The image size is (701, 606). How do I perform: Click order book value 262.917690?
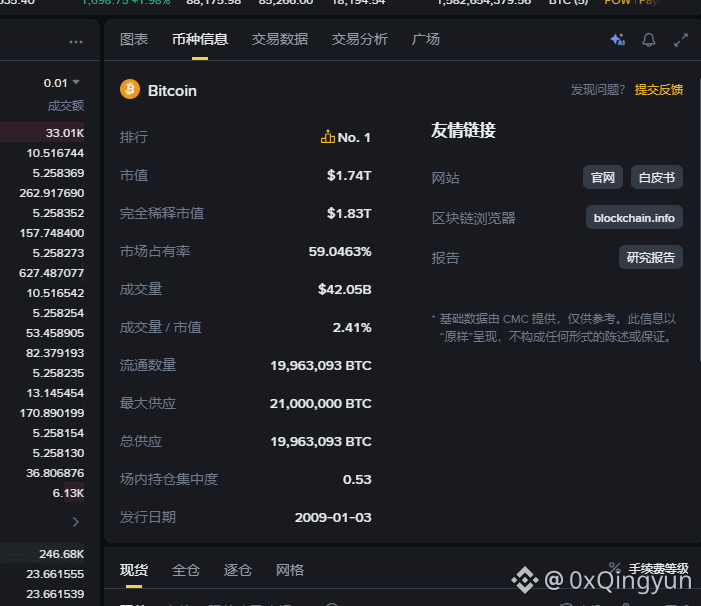tap(51, 193)
